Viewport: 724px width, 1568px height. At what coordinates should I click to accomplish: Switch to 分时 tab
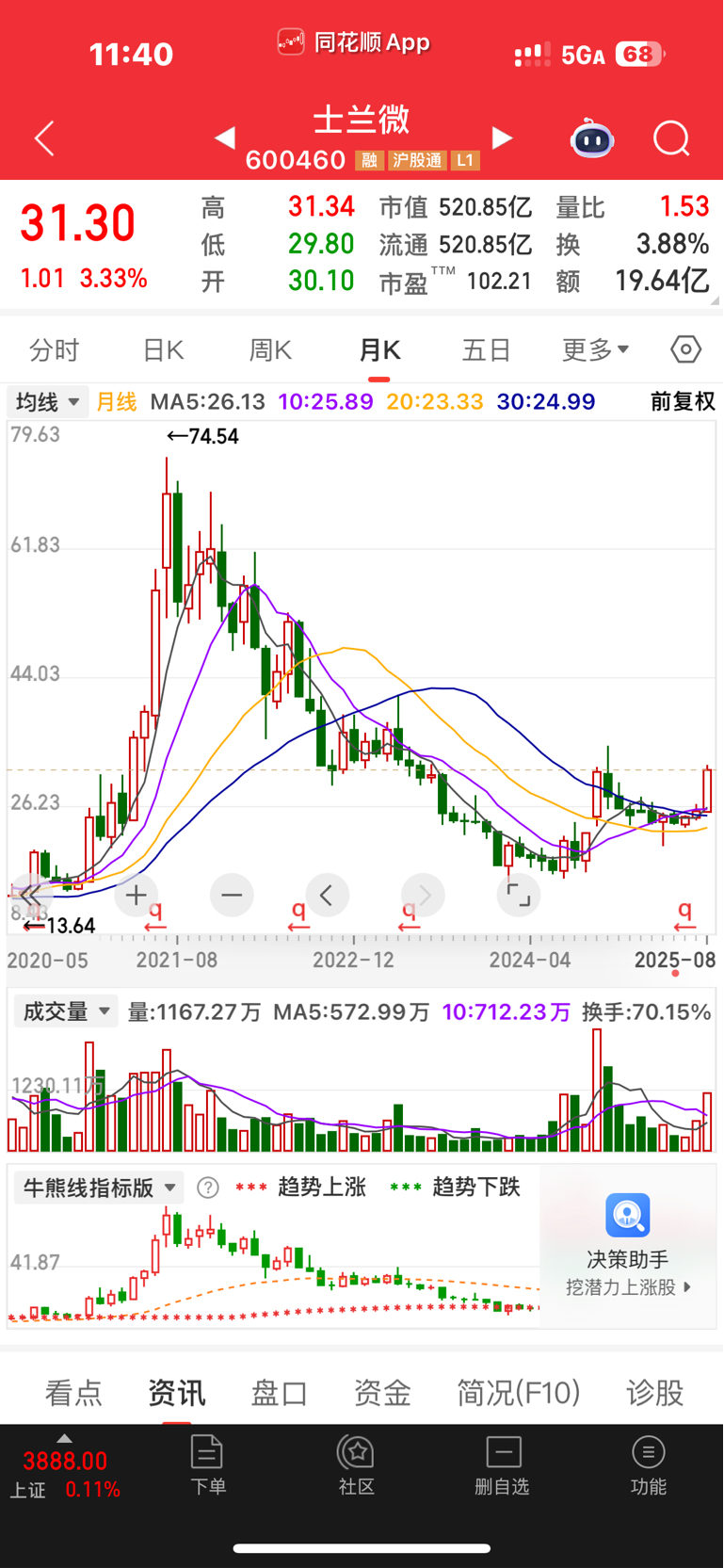55,350
